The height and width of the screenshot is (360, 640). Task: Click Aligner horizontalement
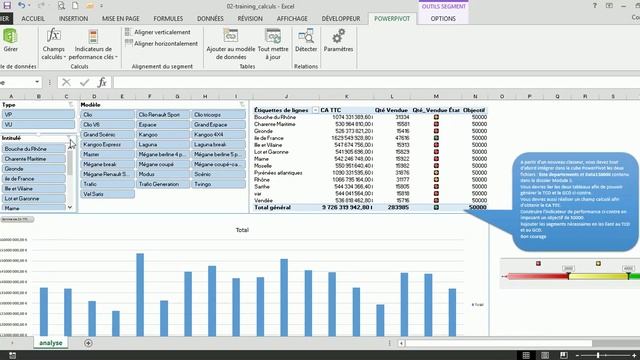(161, 43)
